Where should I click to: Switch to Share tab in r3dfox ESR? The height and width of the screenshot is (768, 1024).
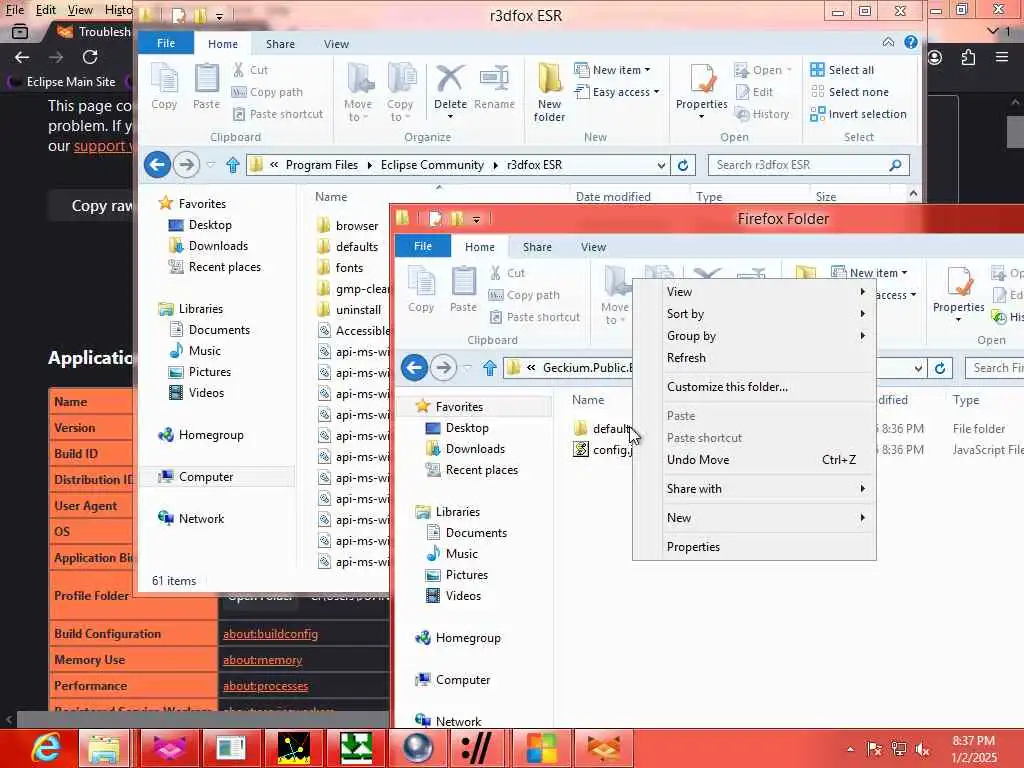coord(280,44)
